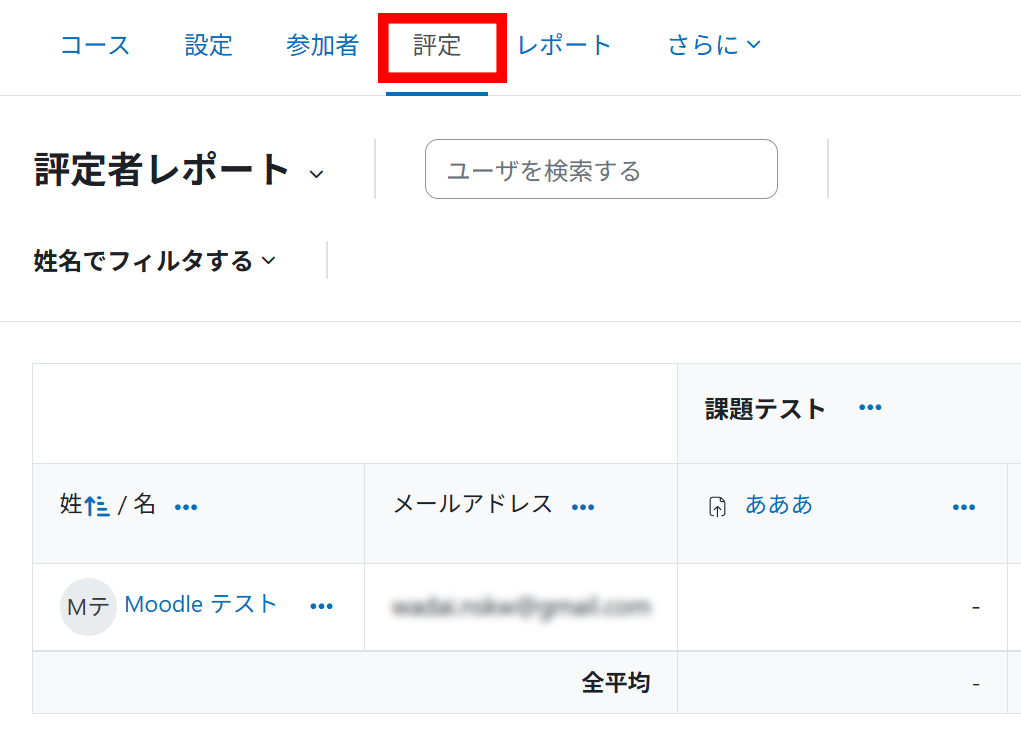Sort by 名 in the column header
This screenshot has width=1021, height=730.
145,505
